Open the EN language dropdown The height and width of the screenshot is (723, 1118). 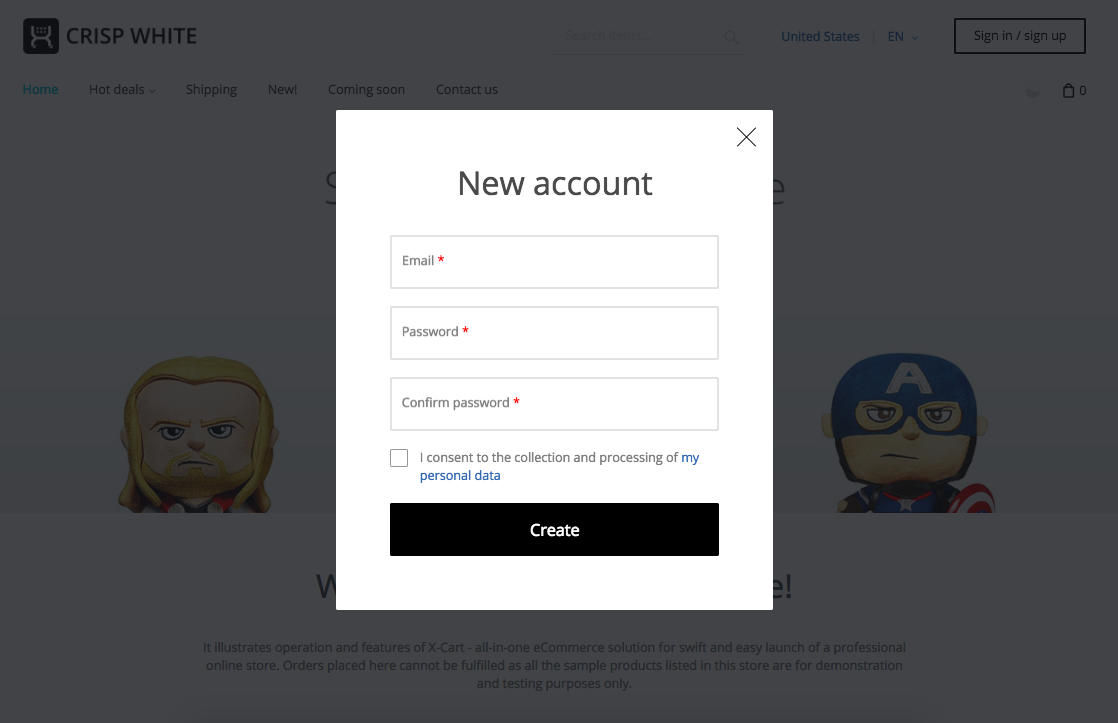click(x=903, y=36)
